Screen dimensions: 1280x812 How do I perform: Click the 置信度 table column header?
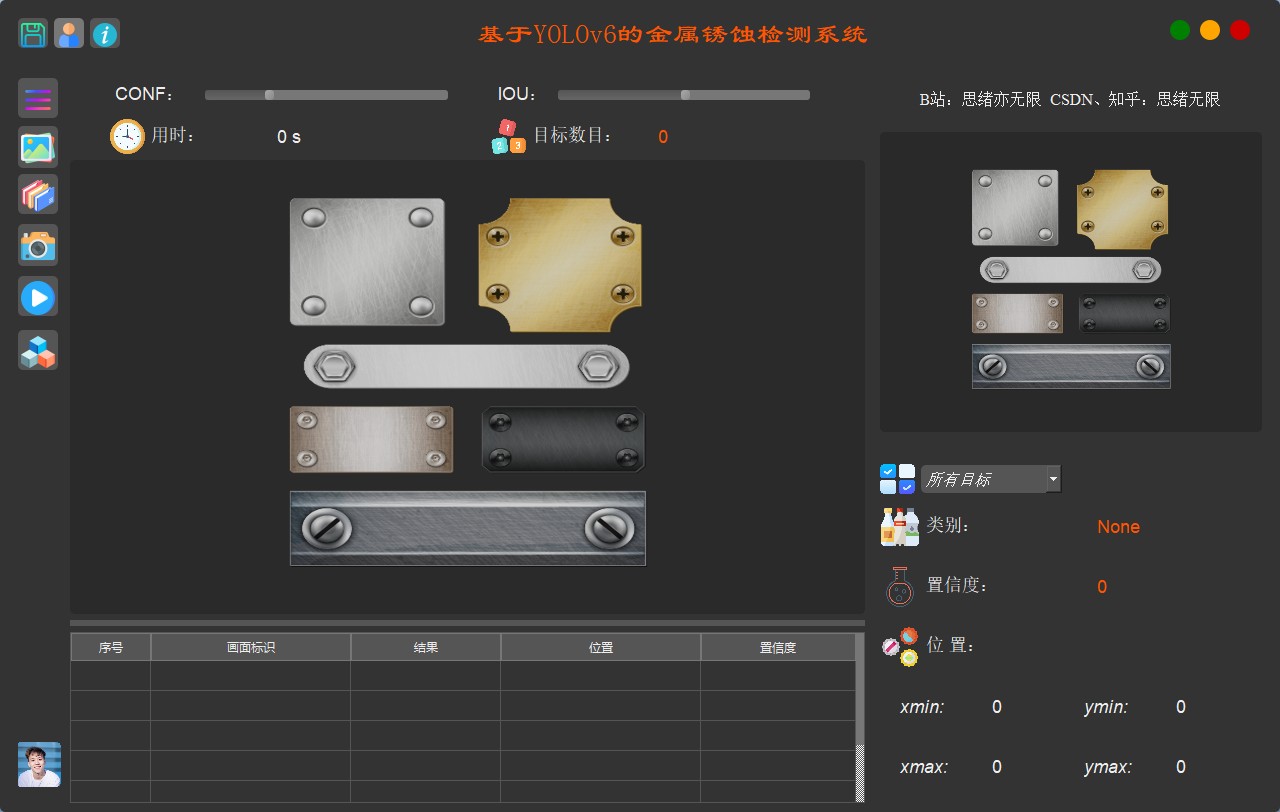778,648
